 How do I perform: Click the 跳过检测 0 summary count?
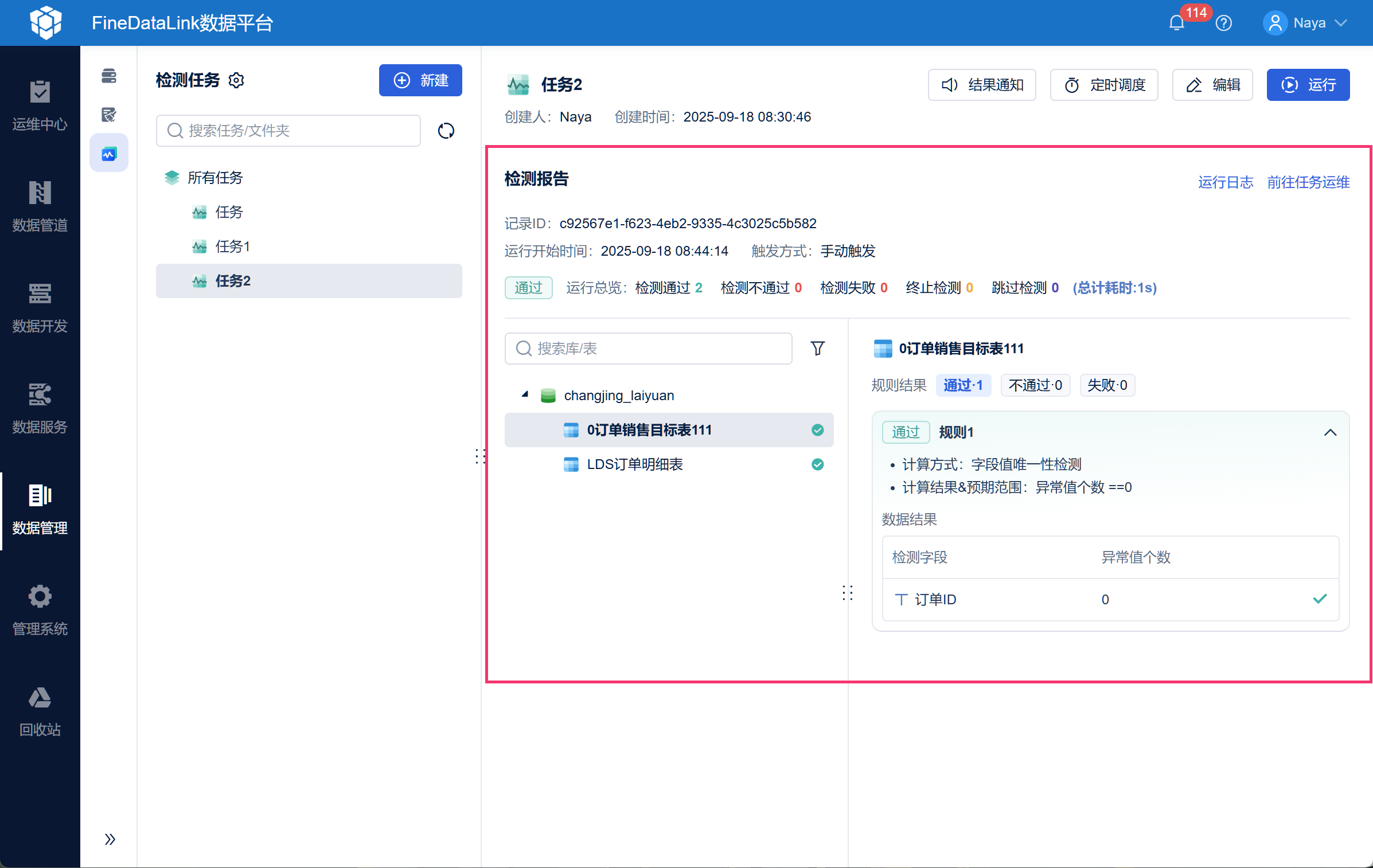(x=1025, y=288)
